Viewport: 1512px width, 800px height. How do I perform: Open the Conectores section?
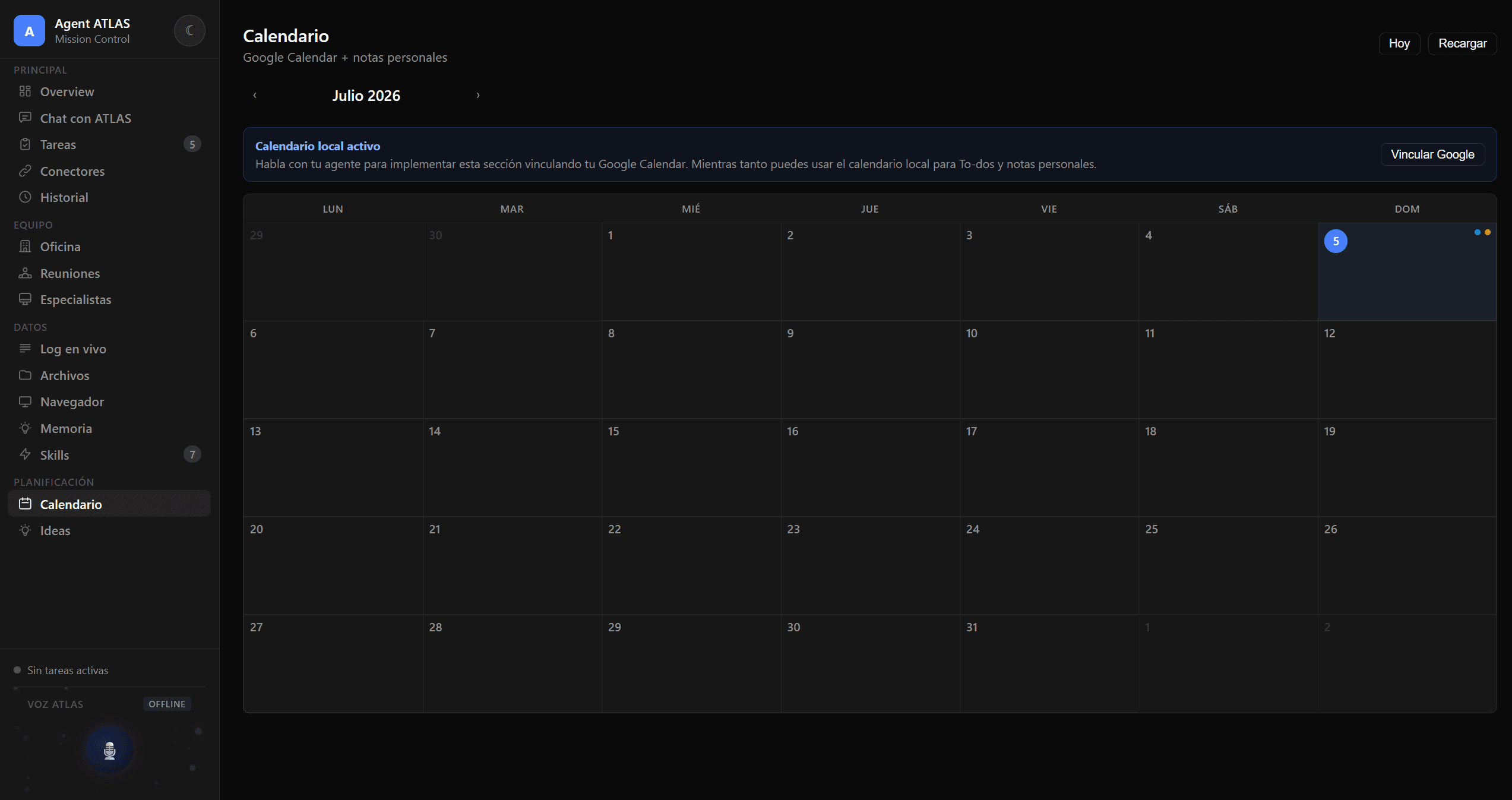[x=109, y=171]
